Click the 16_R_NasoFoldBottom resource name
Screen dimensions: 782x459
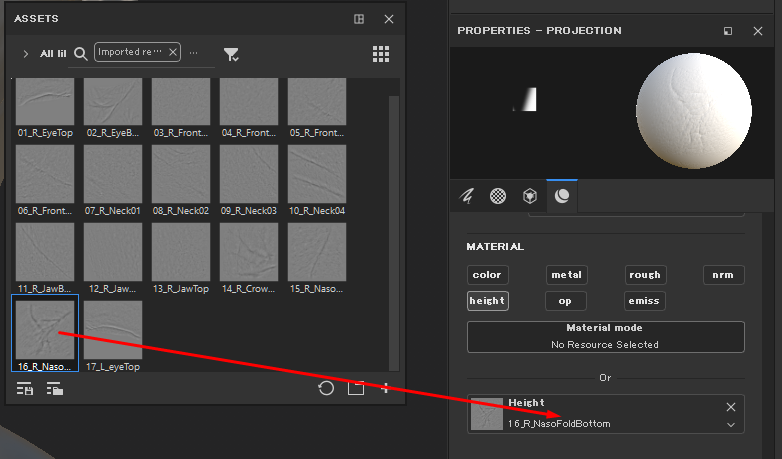click(559, 424)
